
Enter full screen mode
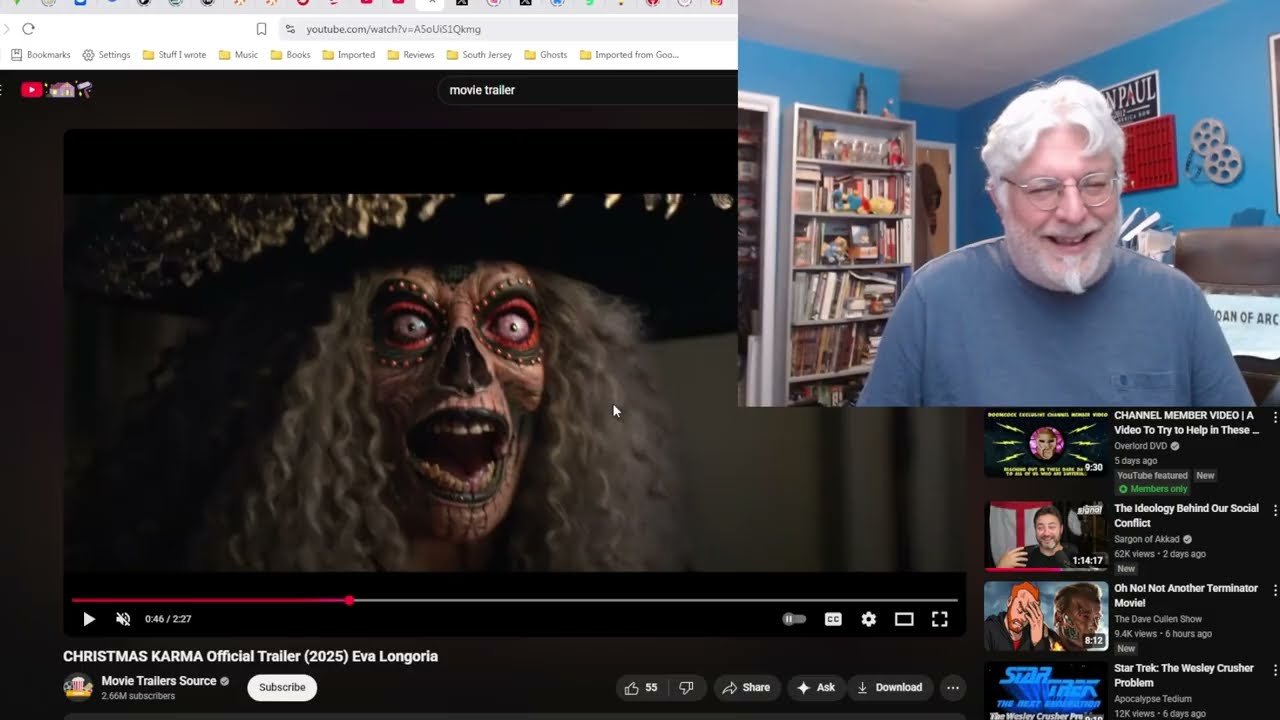pos(940,619)
